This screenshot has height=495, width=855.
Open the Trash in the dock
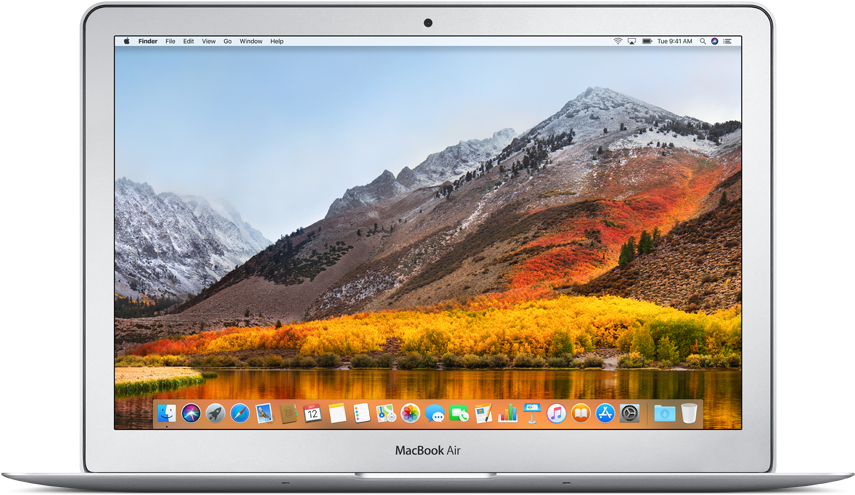tap(690, 413)
